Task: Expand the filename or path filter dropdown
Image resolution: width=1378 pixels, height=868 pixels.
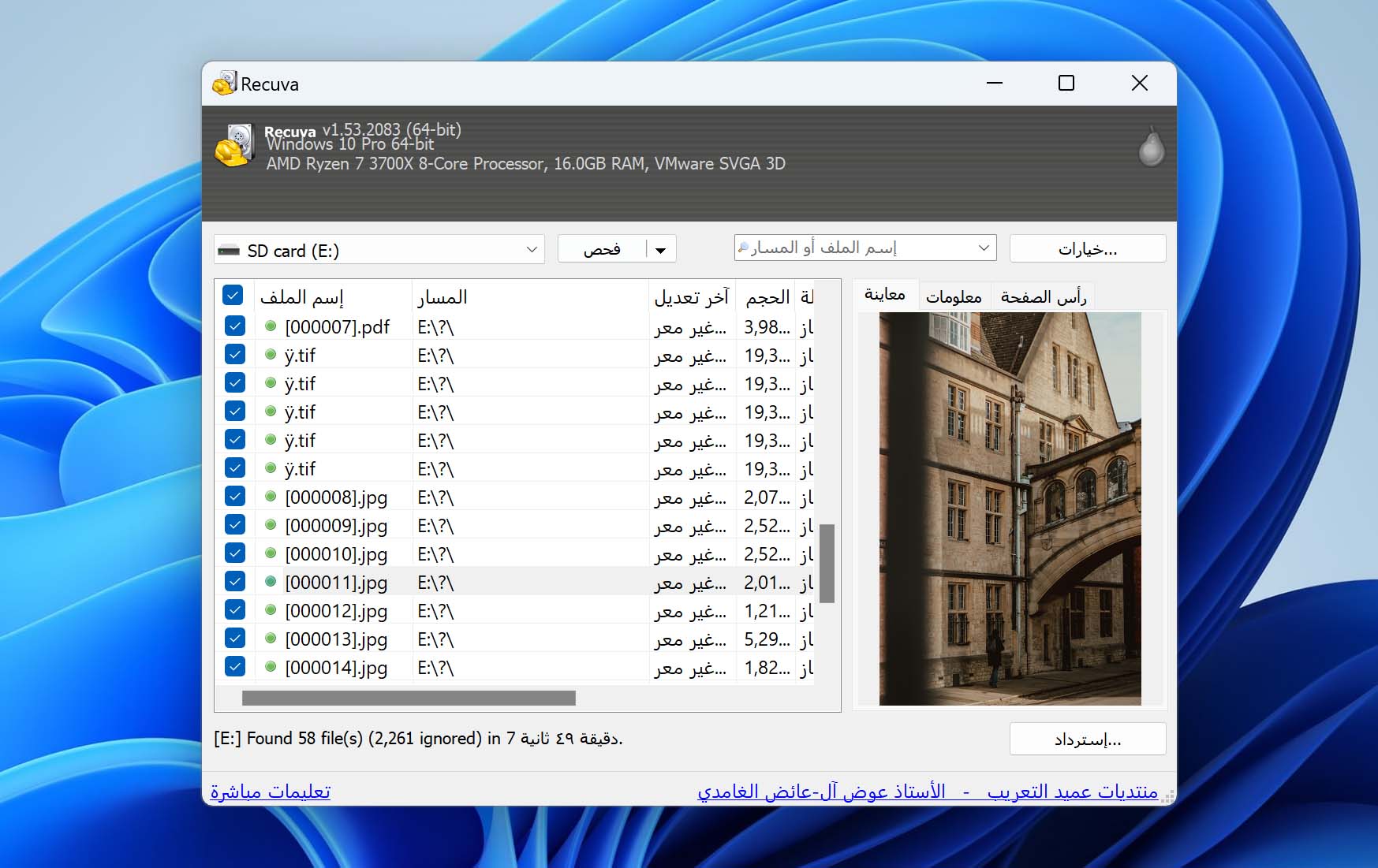Action: pyautogui.click(x=984, y=248)
